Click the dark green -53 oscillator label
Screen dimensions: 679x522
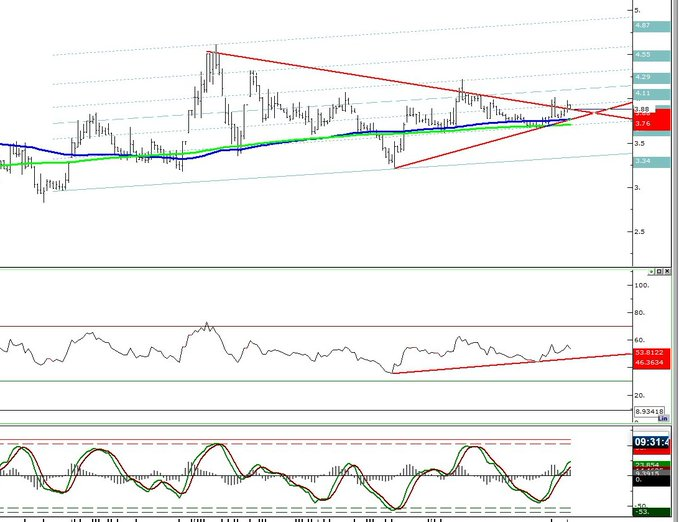(x=651, y=512)
